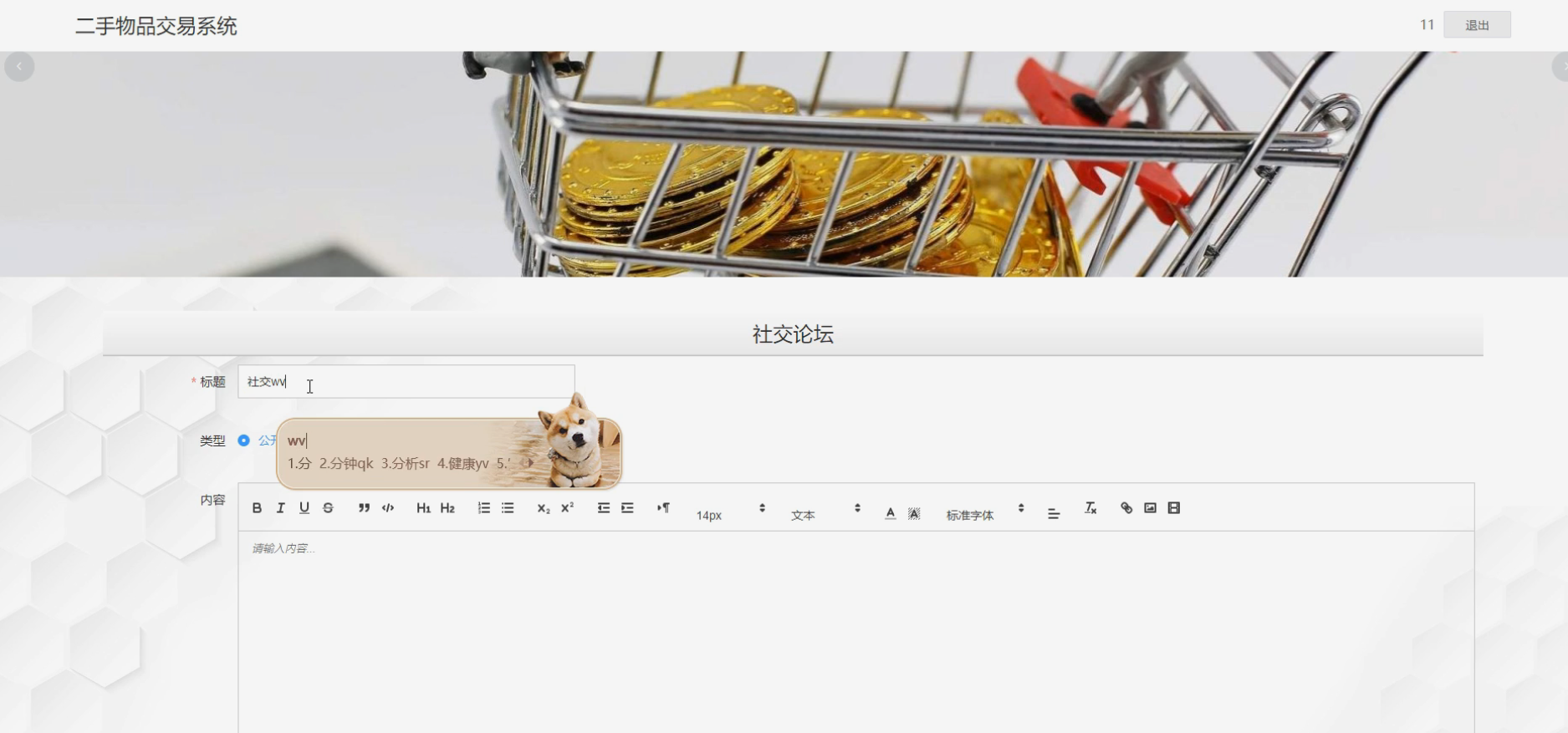Image resolution: width=1568 pixels, height=733 pixels.
Task: Choose IME candidate 4.健康yv
Action: tap(463, 463)
